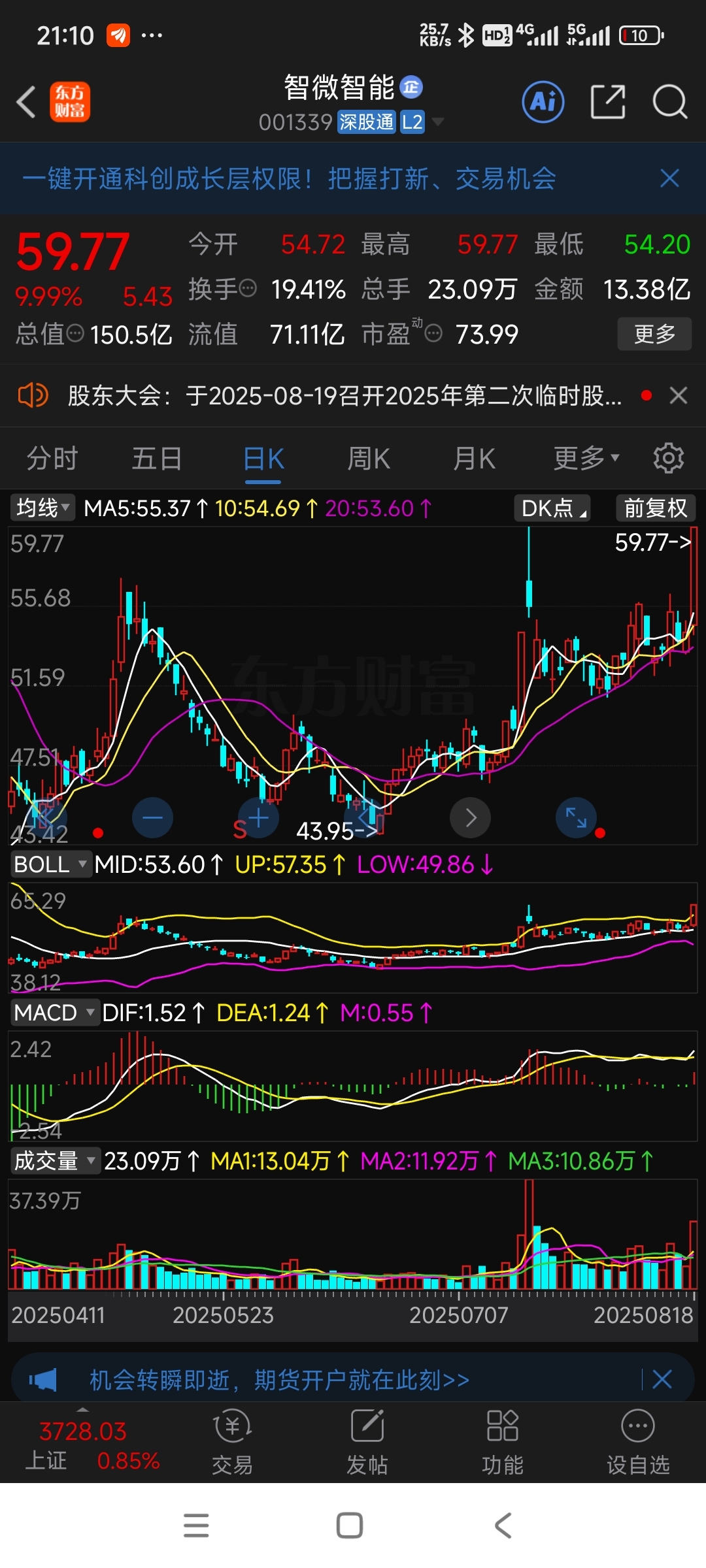Tap the L2 level badge
The image size is (706, 1568).
(x=412, y=122)
